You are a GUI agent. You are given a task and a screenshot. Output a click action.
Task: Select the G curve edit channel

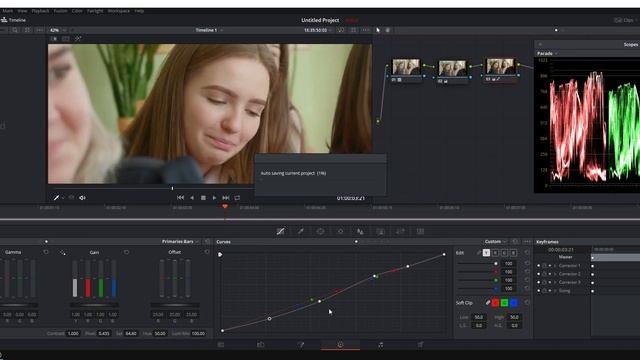point(504,253)
